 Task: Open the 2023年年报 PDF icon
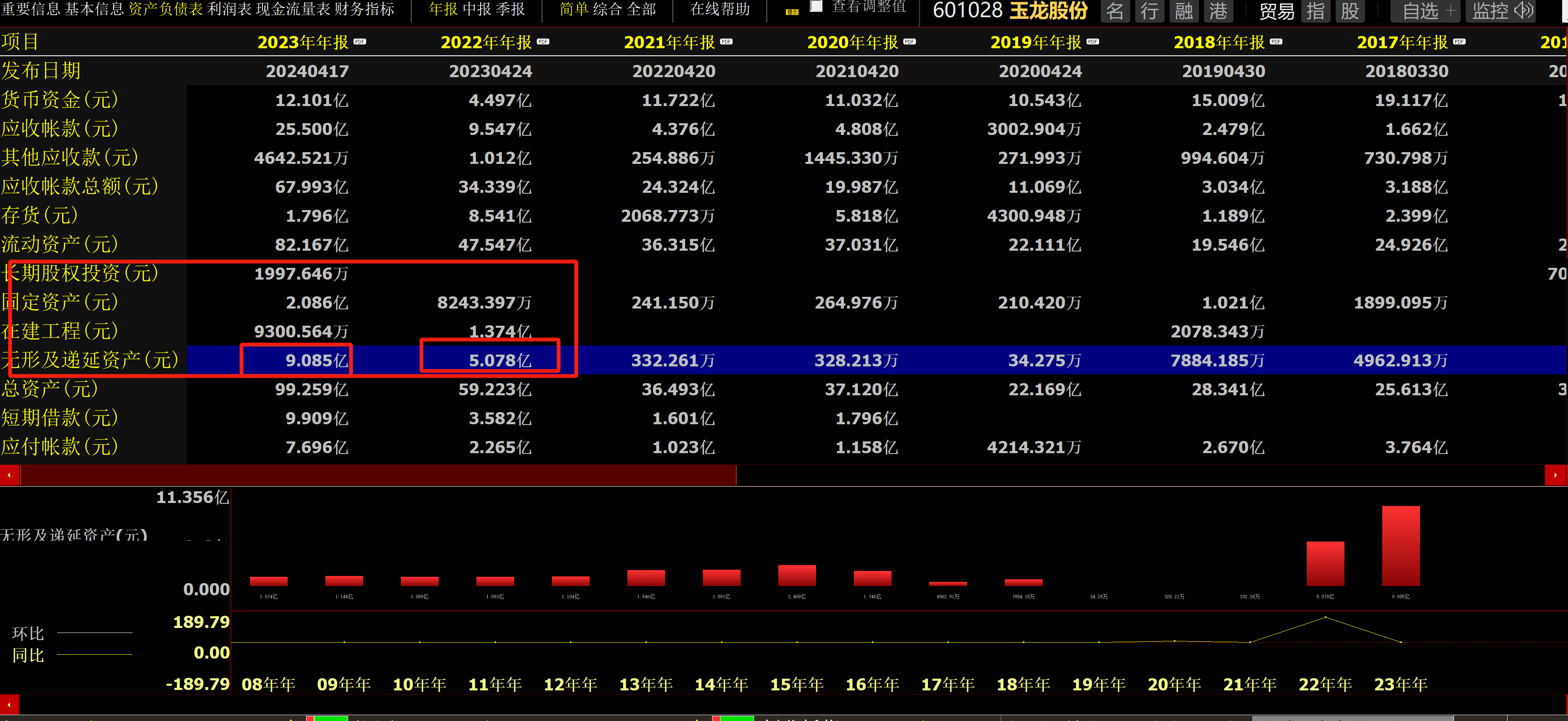360,41
